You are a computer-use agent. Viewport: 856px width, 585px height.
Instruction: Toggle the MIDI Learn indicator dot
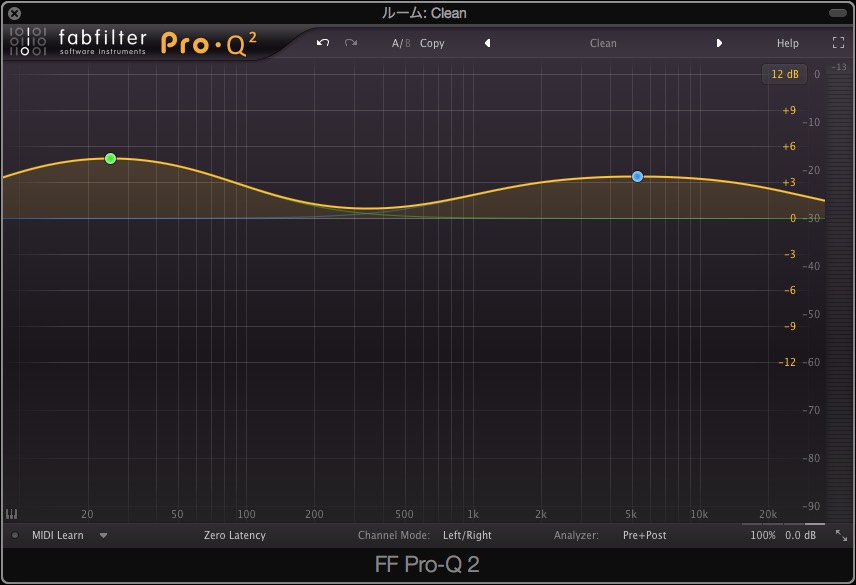pos(15,535)
